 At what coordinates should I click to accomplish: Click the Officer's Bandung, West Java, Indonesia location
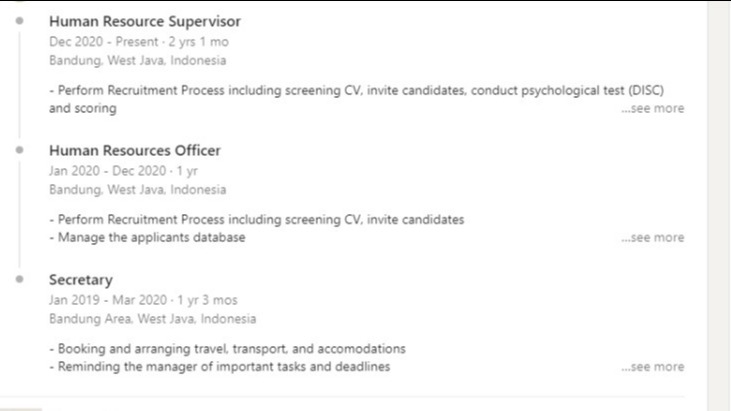[x=137, y=189]
